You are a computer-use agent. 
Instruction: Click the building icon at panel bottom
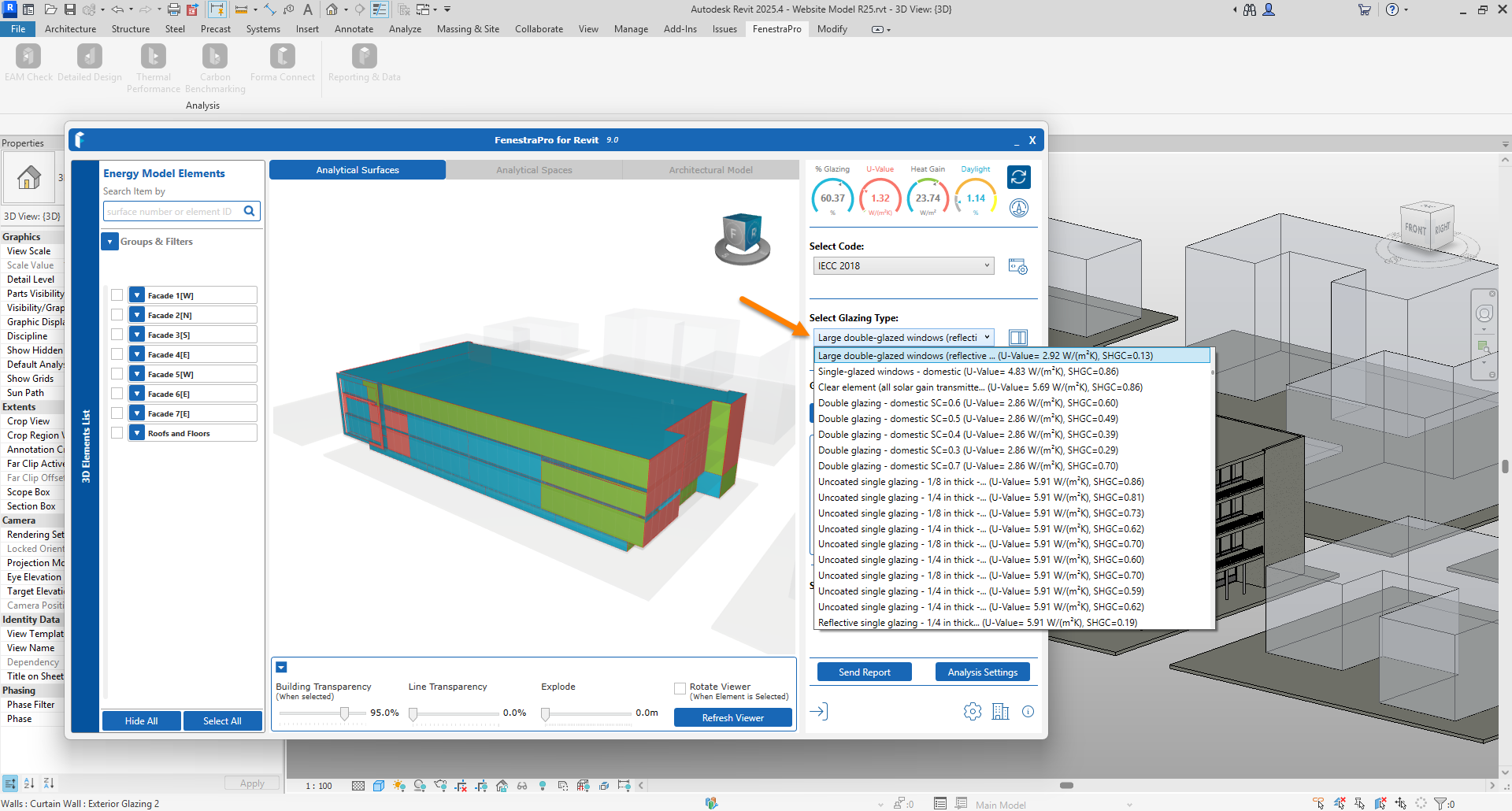1000,712
